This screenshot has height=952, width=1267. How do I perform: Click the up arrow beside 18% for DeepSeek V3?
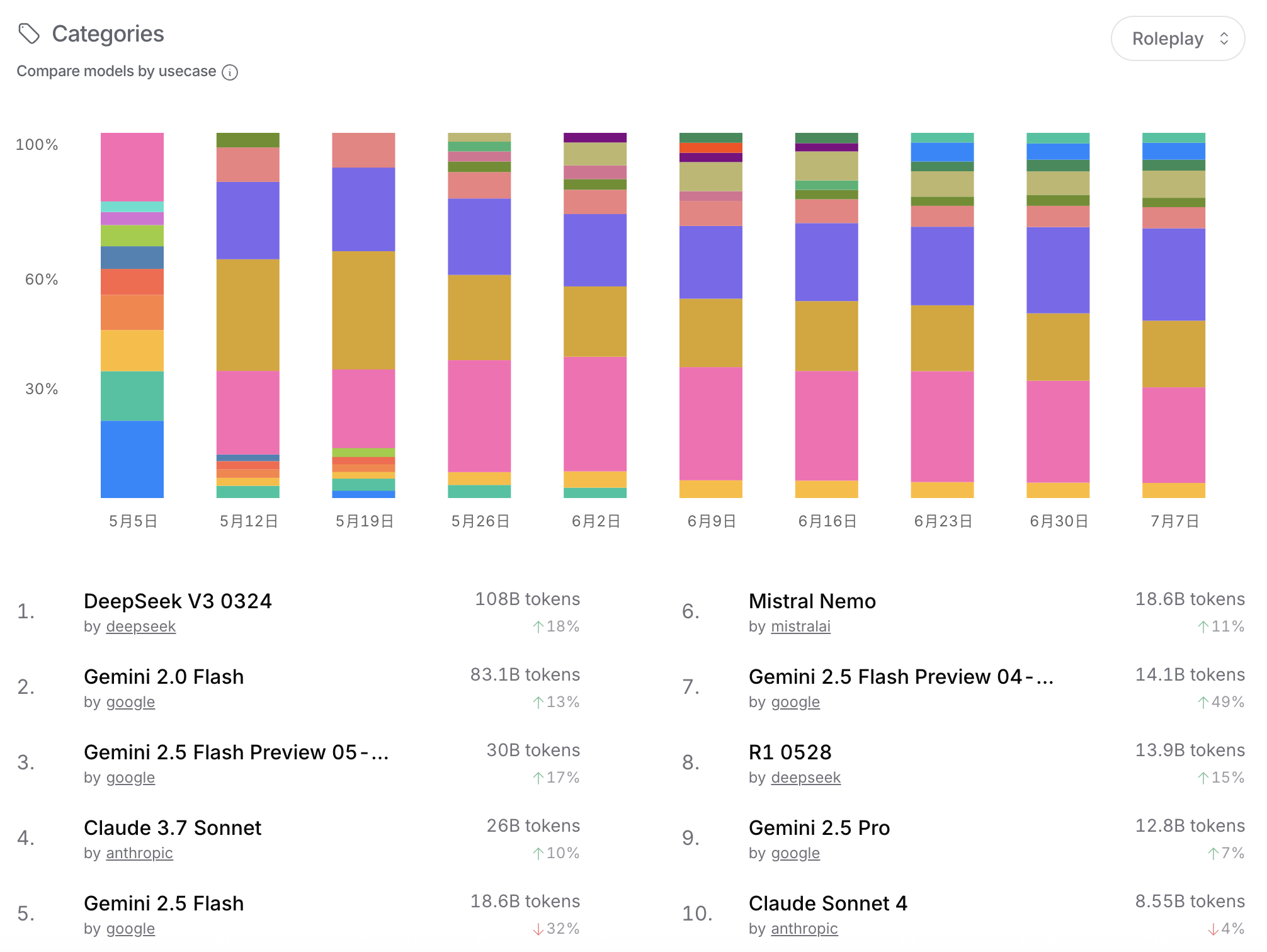538,627
